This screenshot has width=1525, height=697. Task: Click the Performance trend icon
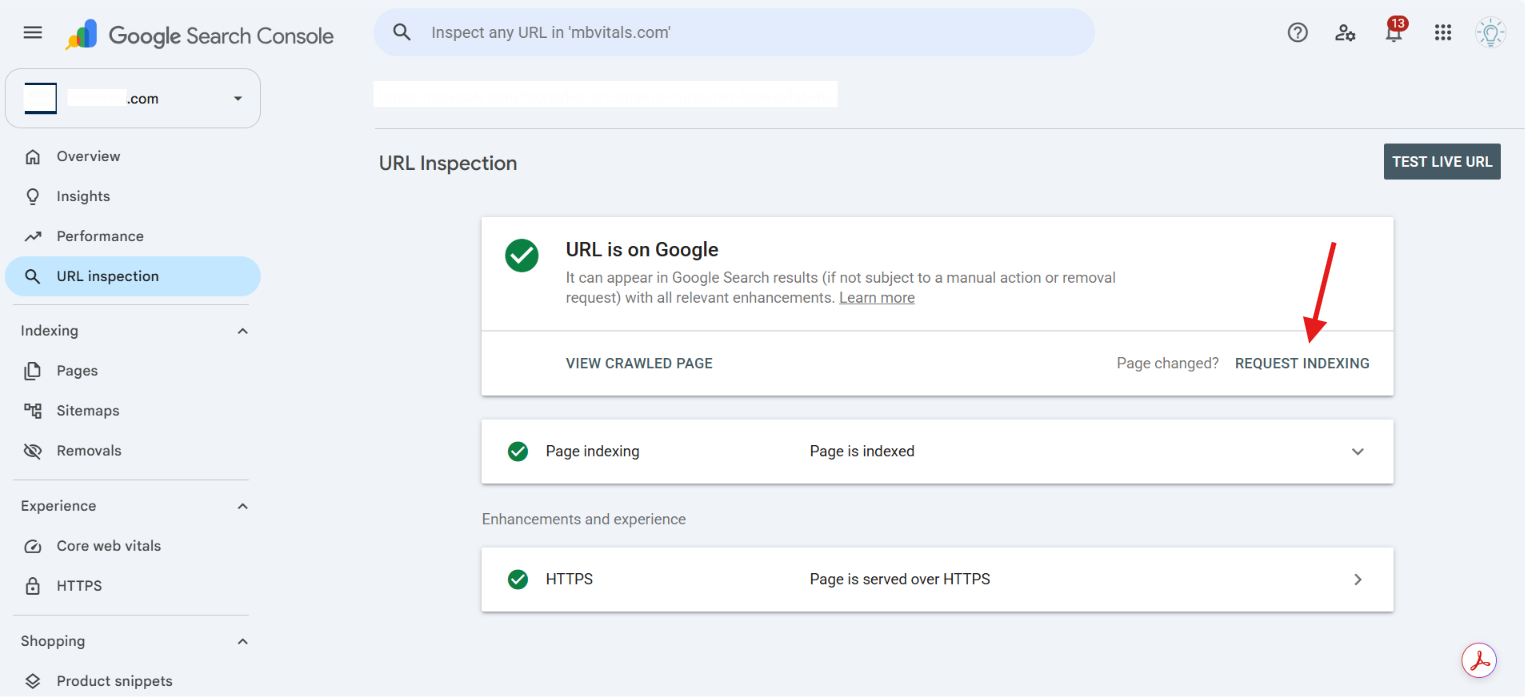point(33,236)
